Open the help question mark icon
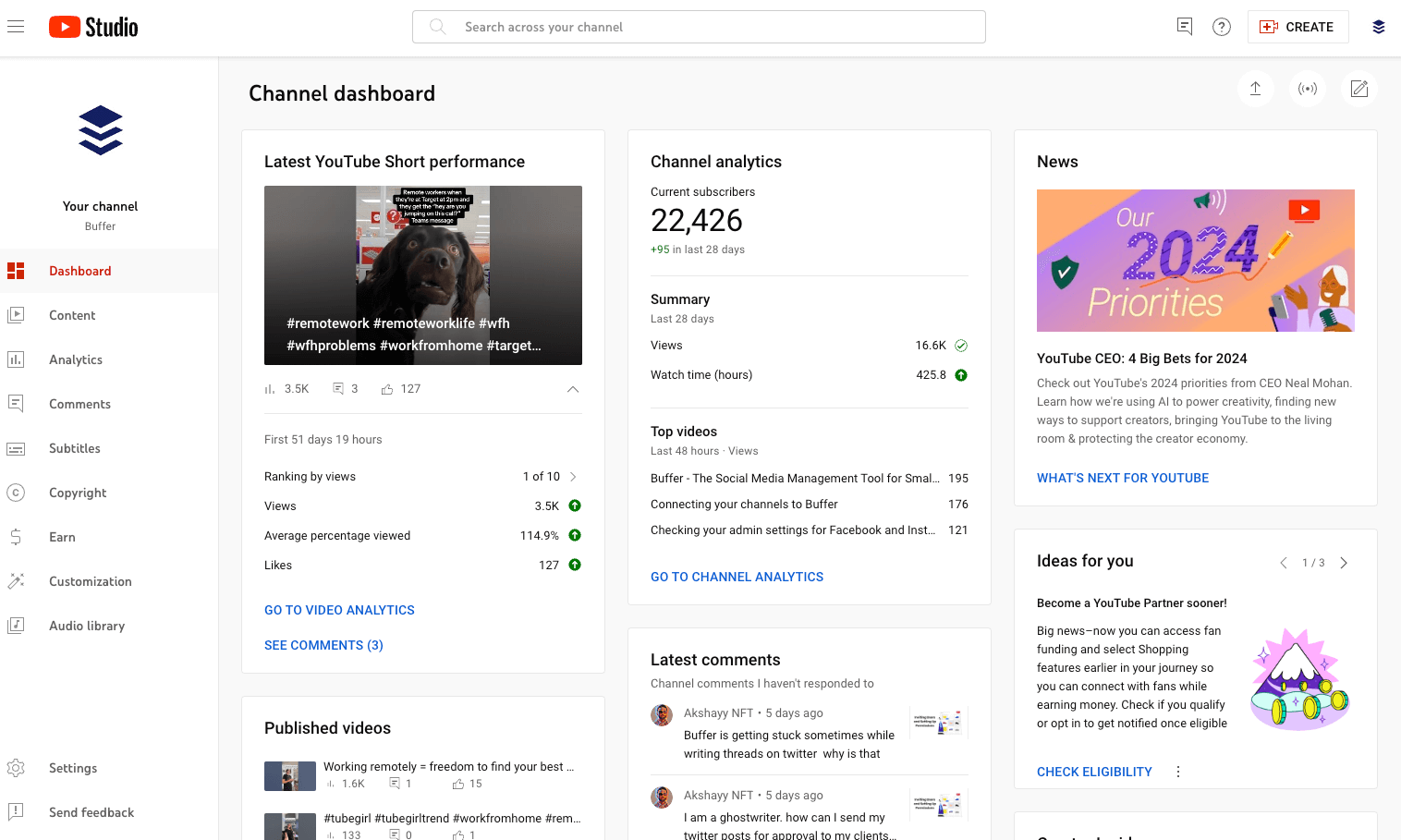 pos(1222,27)
